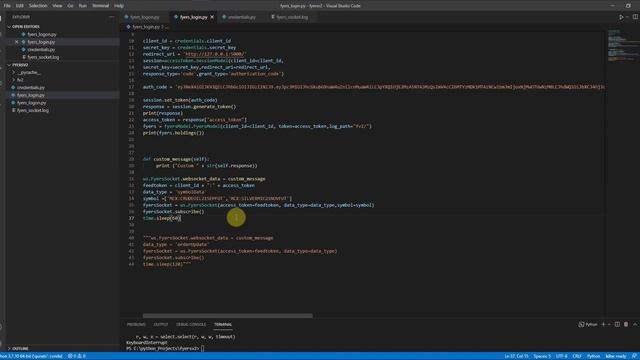Split the terminal pane
The height and width of the screenshot is (360, 640).
pos(617,324)
